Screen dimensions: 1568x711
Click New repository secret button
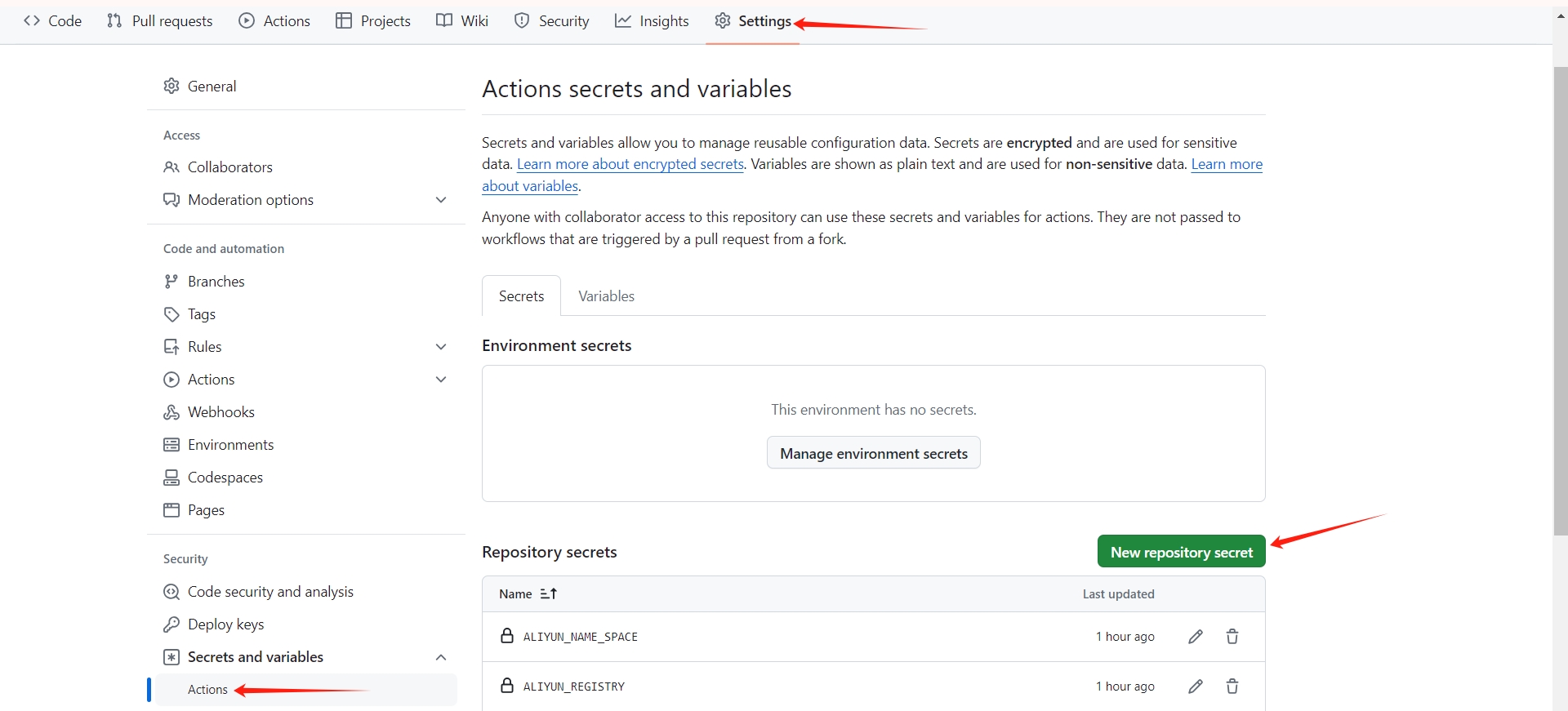coord(1181,552)
